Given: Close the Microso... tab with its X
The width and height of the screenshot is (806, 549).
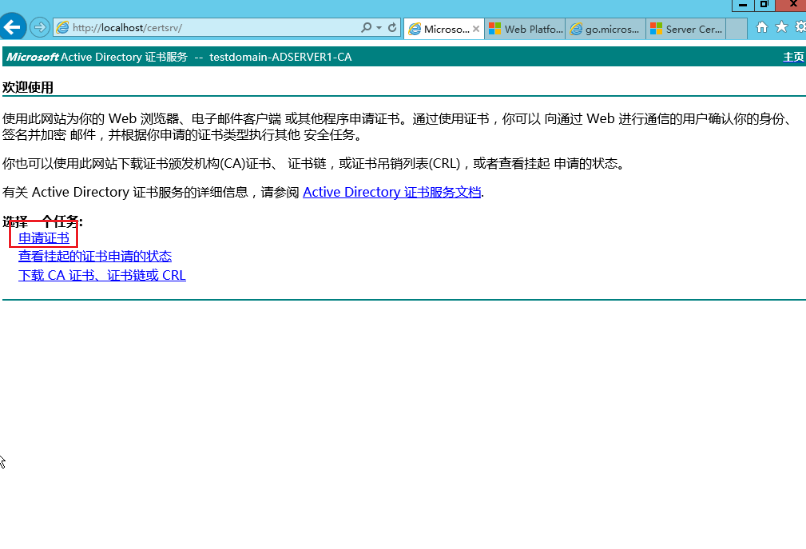Looking at the screenshot, I should (x=476, y=29).
